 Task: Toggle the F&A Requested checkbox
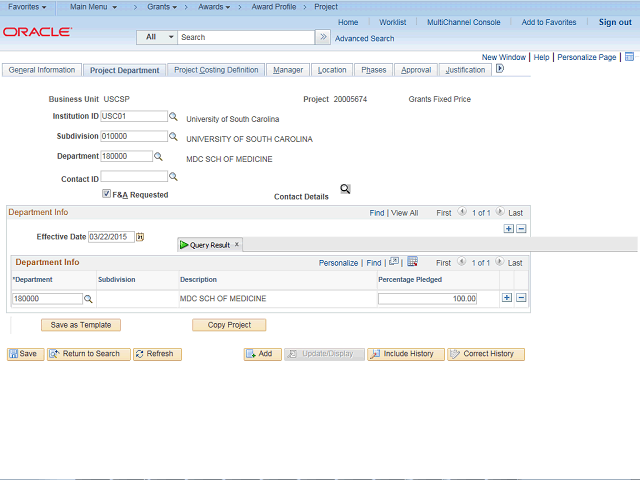pyautogui.click(x=106, y=194)
